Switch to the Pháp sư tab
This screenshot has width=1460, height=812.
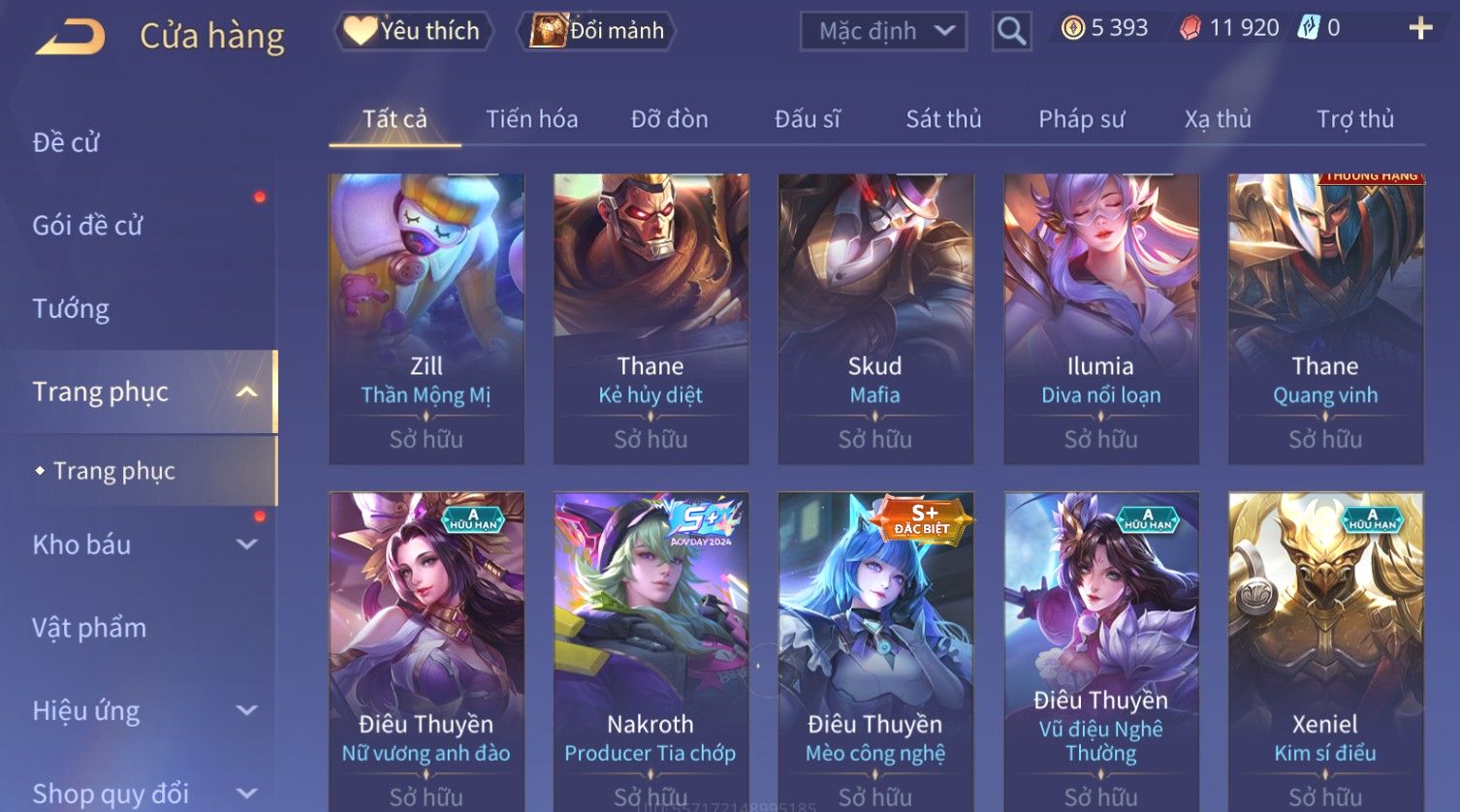click(x=1081, y=119)
